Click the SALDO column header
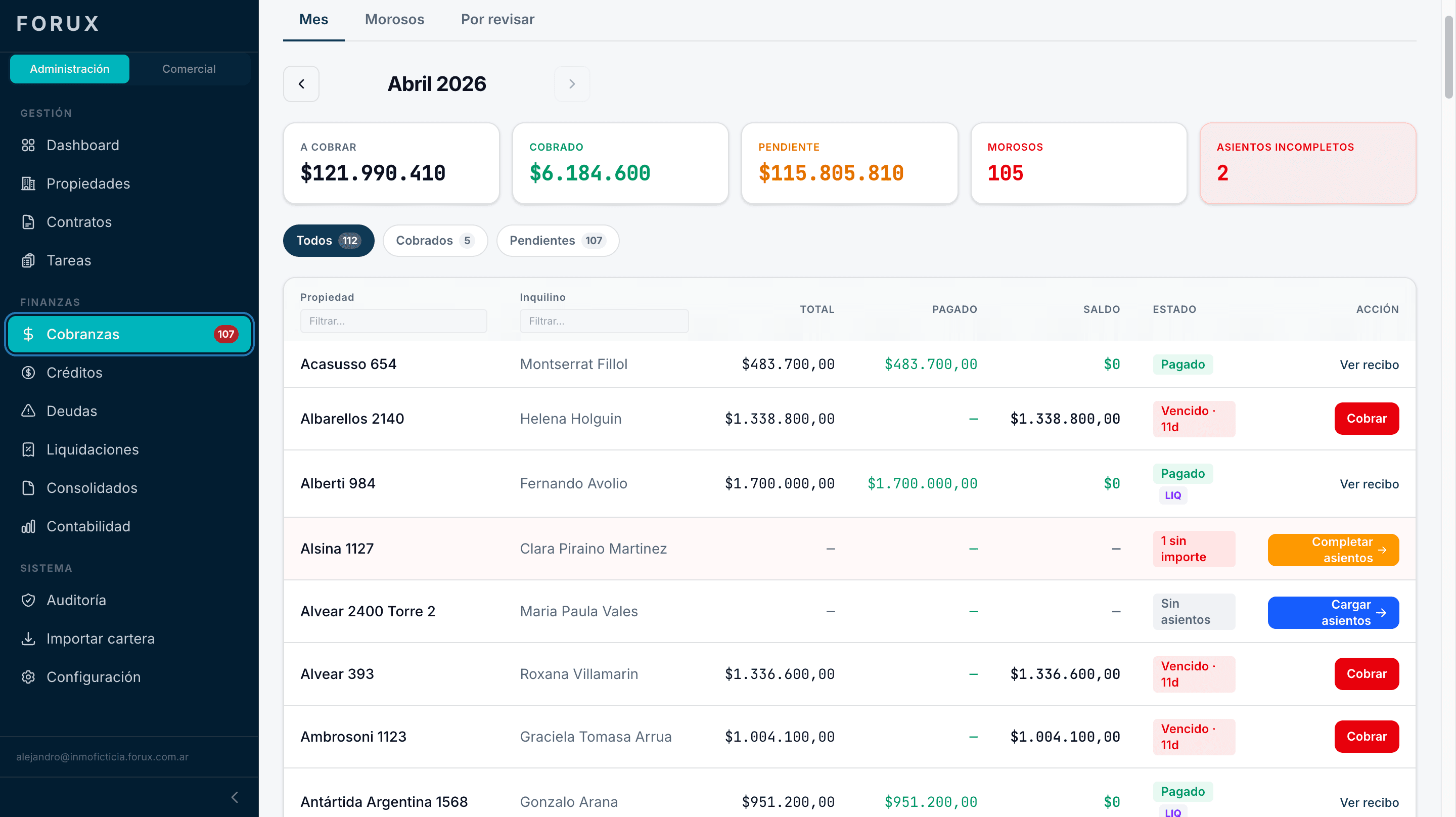Screen dimensions: 1456x817 [1101, 309]
